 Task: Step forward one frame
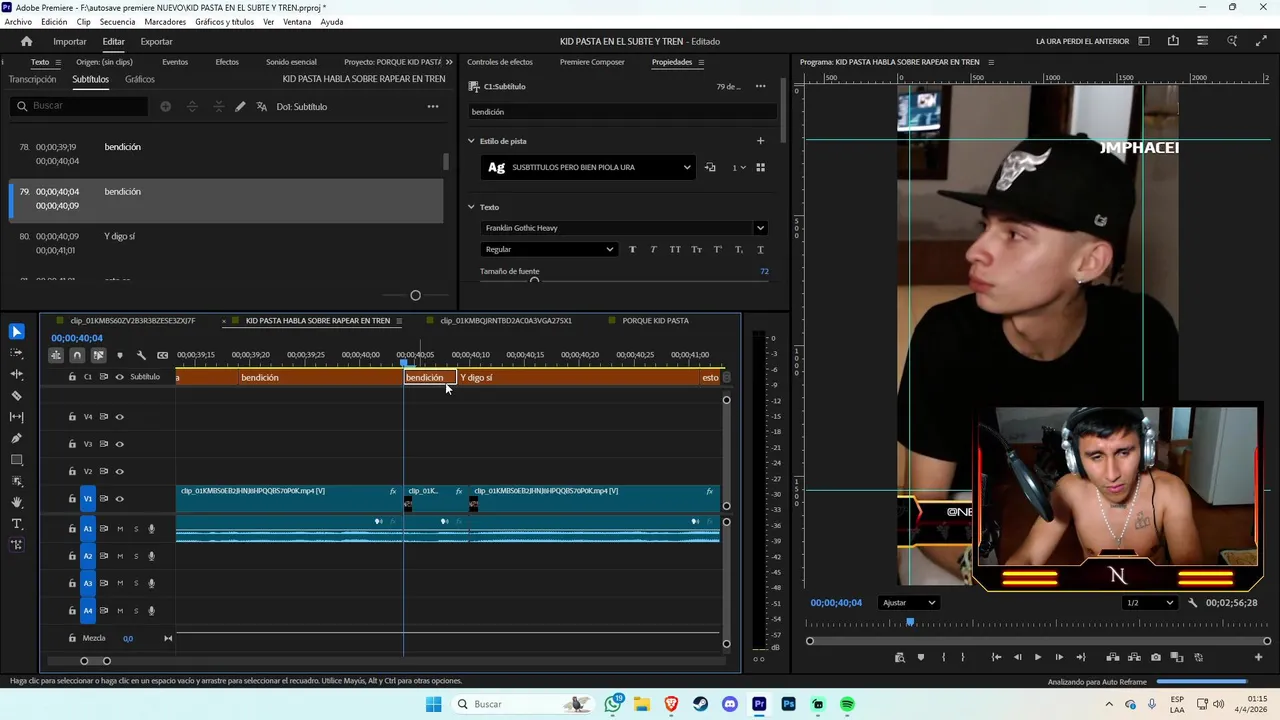[1059, 657]
